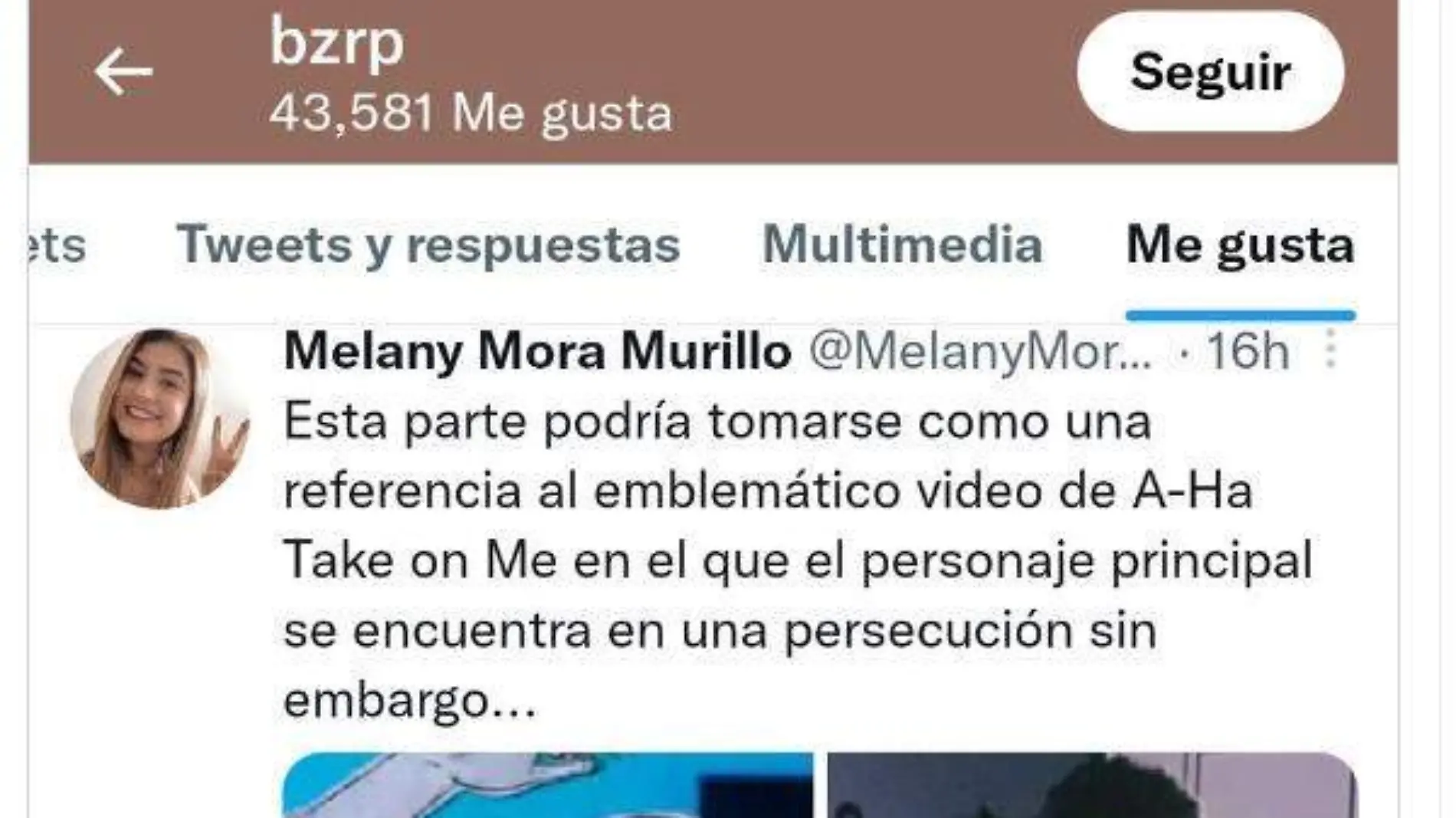1456x818 pixels.
Task: Open the right dark tweet image thumbnail
Action: 1093,785
